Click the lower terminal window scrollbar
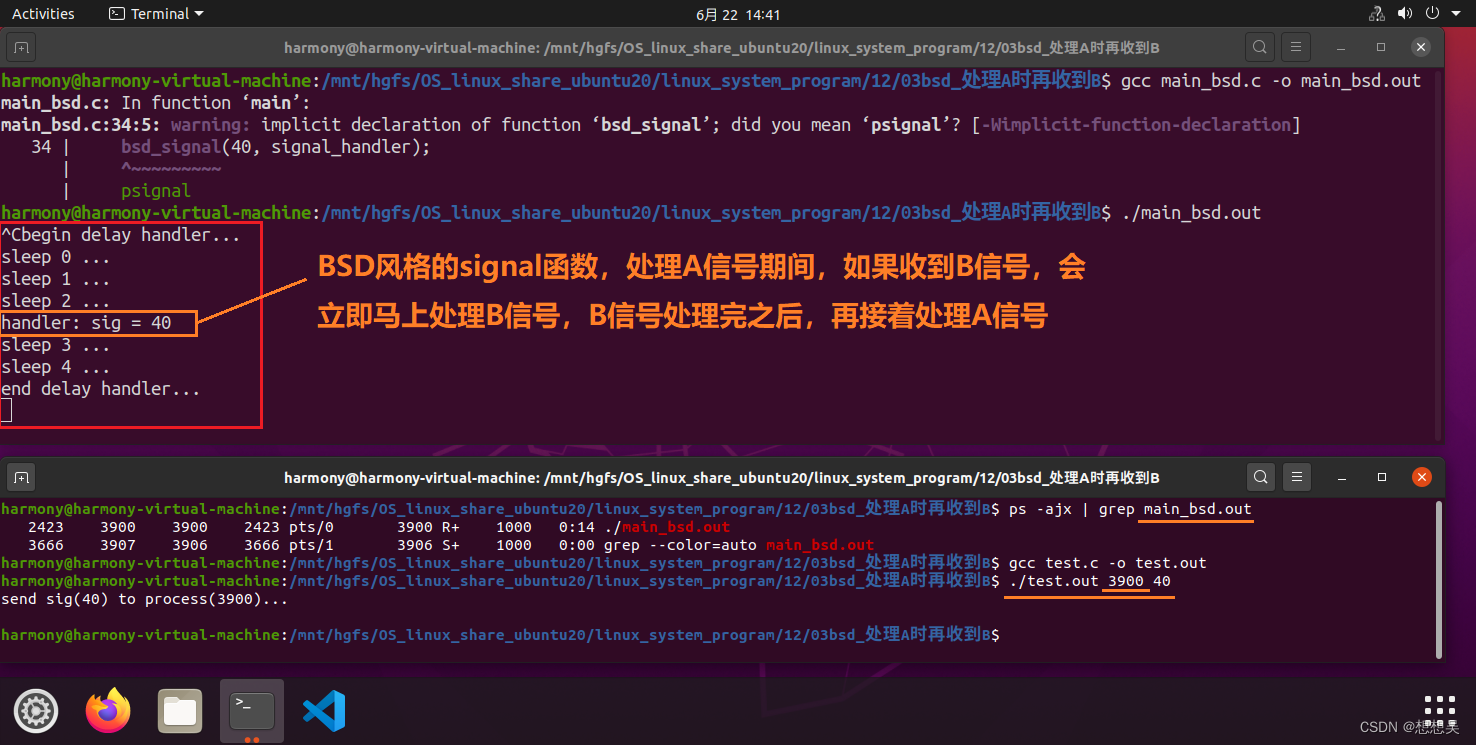Viewport: 1476px width, 745px height. 1439,578
